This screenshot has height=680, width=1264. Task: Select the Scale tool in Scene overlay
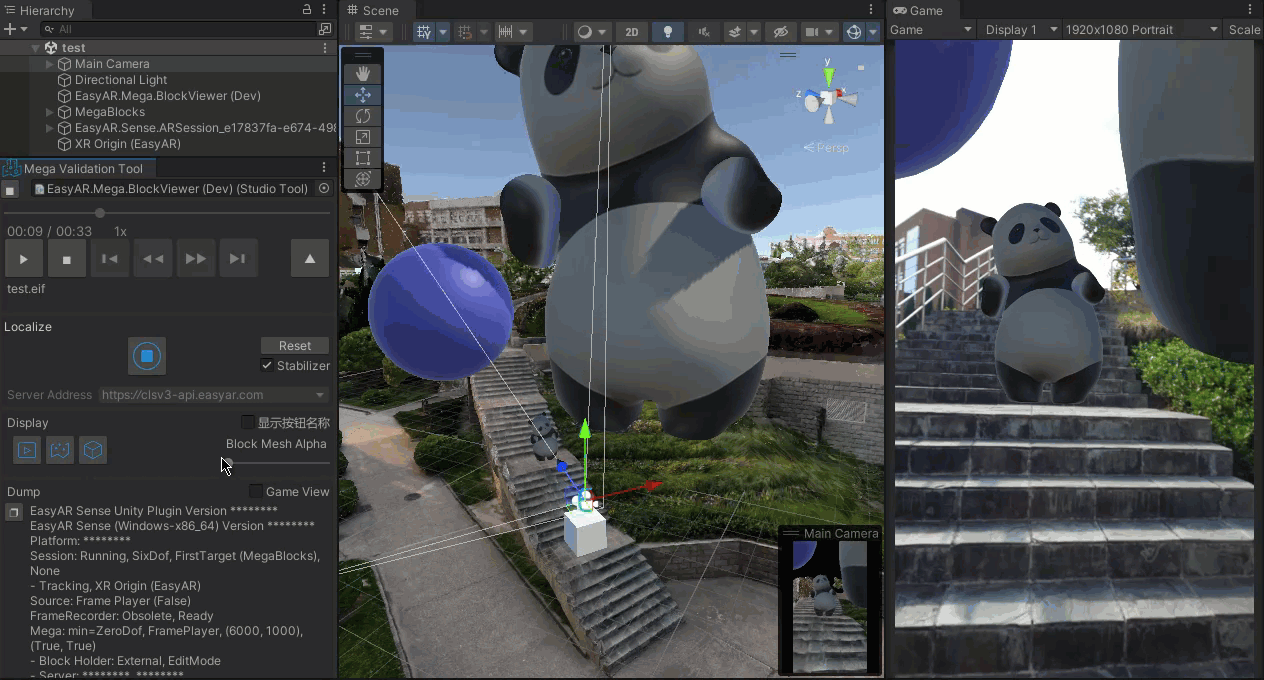(x=363, y=137)
